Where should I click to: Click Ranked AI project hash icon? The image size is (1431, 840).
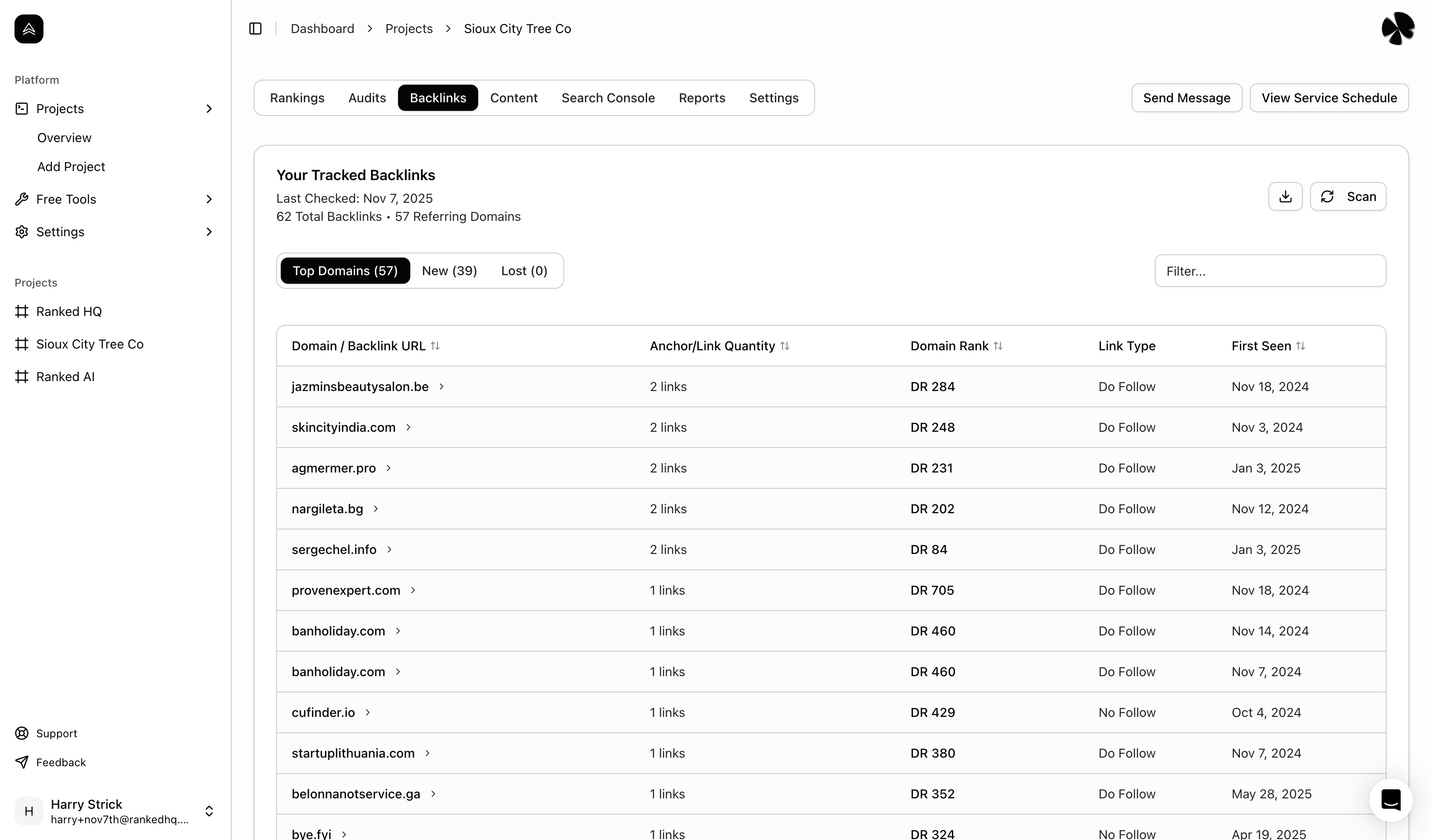click(x=22, y=377)
